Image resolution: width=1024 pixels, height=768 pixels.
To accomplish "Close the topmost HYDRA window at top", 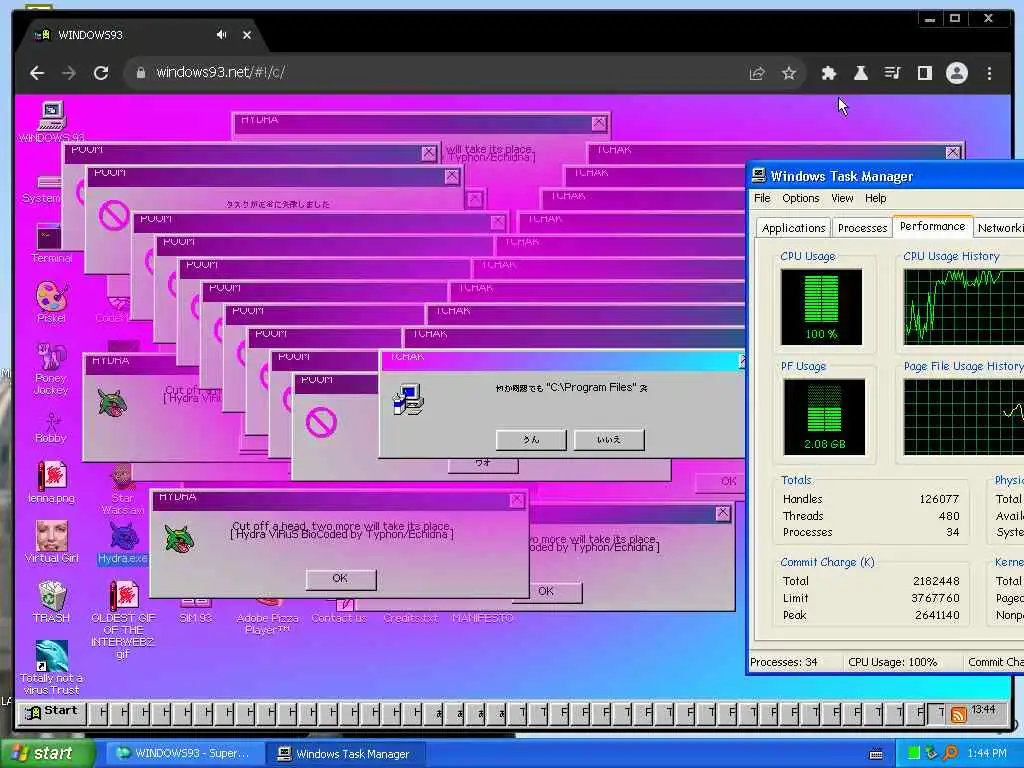I will 599,123.
